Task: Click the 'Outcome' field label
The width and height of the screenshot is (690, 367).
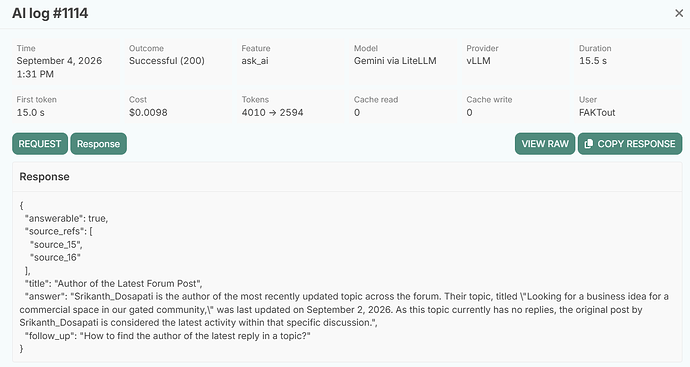Action: click(146, 48)
